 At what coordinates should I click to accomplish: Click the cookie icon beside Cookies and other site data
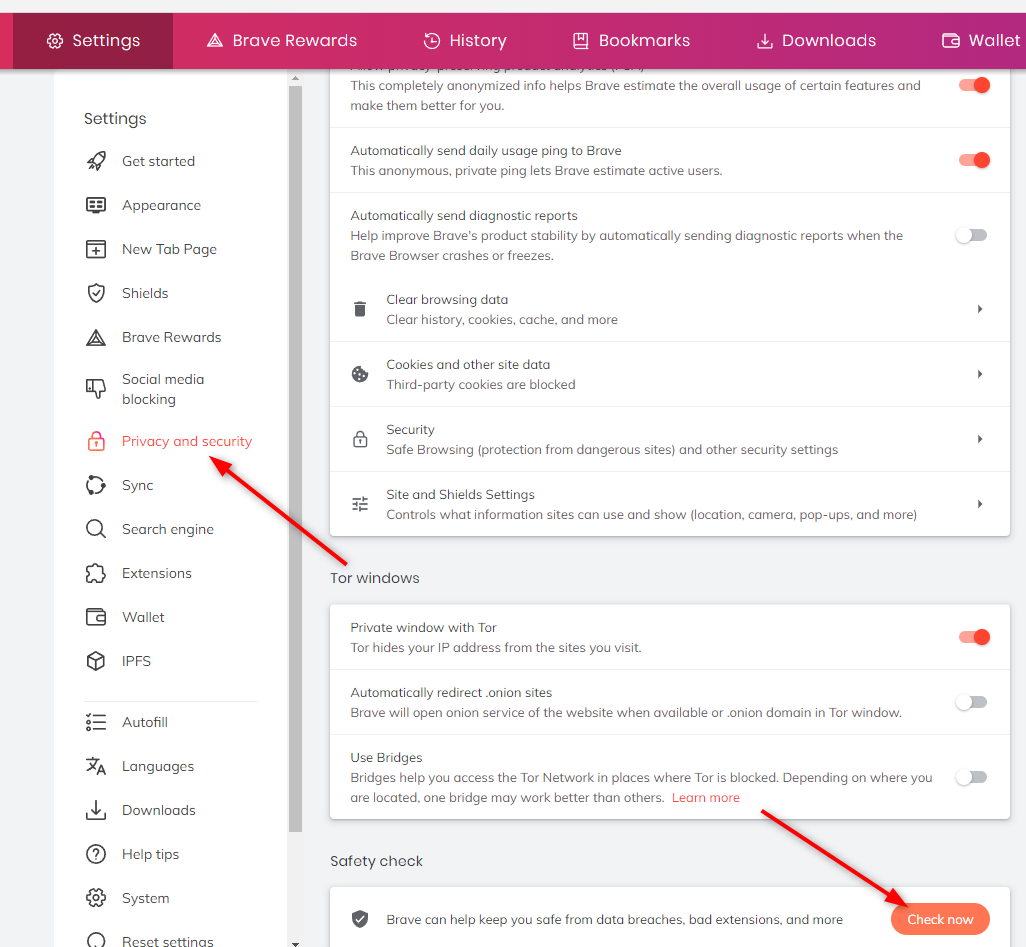[360, 374]
